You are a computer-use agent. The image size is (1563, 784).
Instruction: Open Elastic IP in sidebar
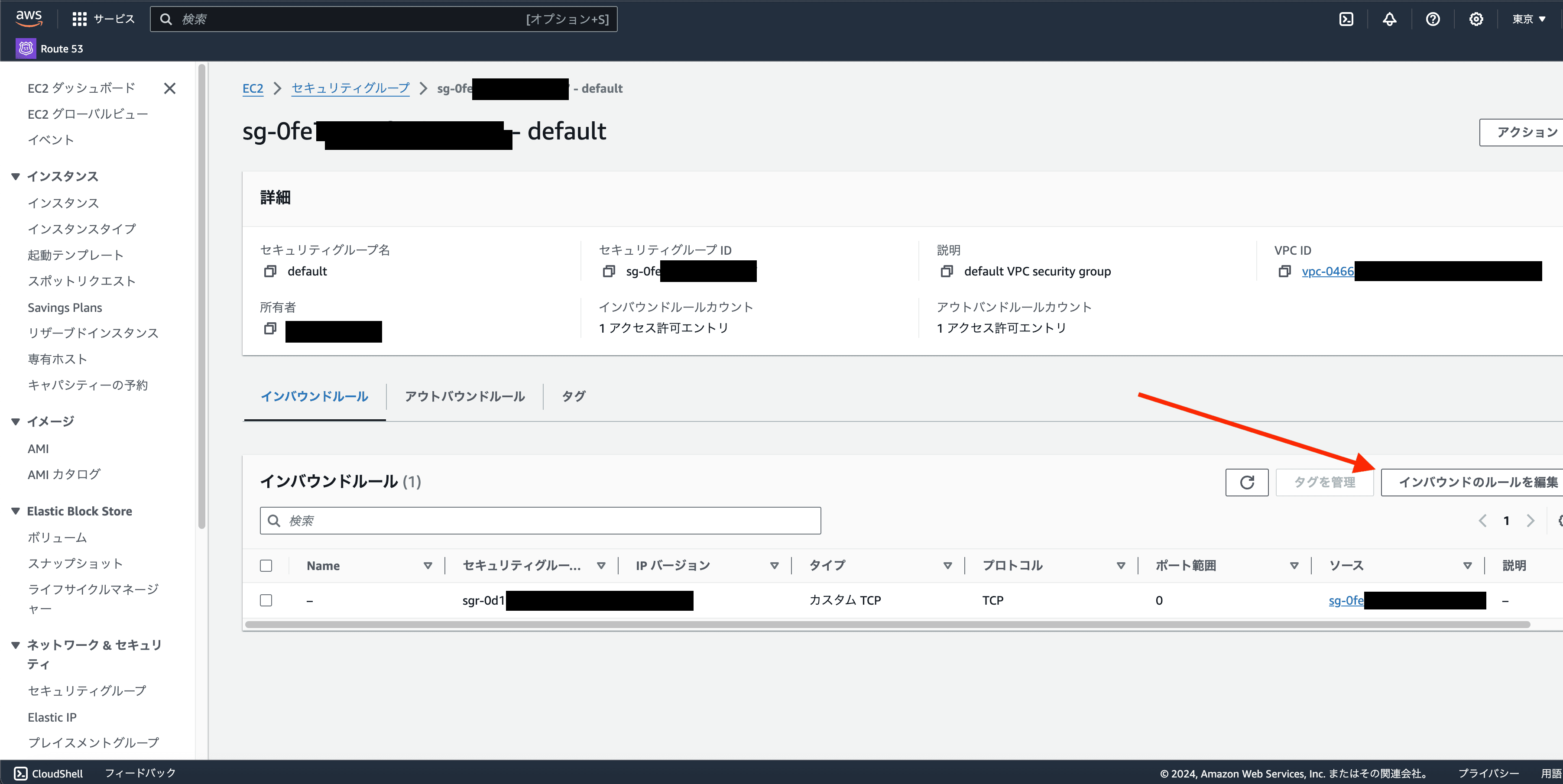pos(52,717)
